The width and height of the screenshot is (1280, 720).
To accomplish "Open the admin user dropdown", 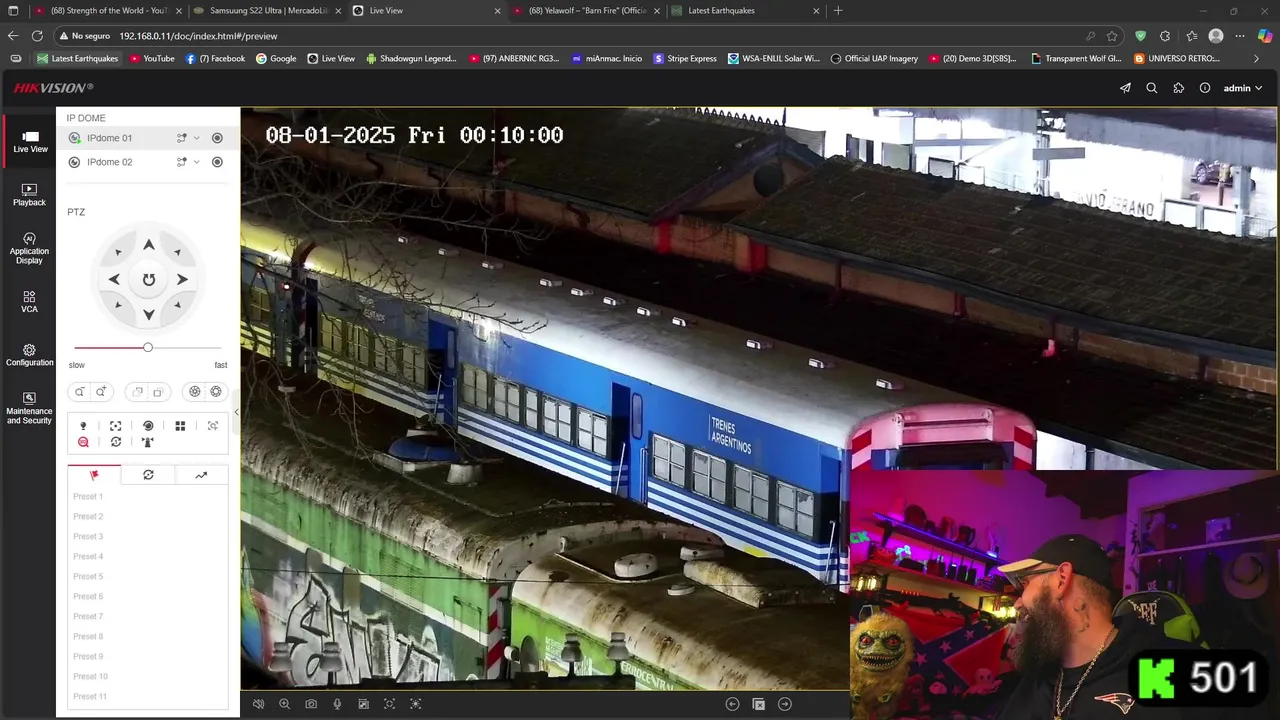I will [1242, 88].
